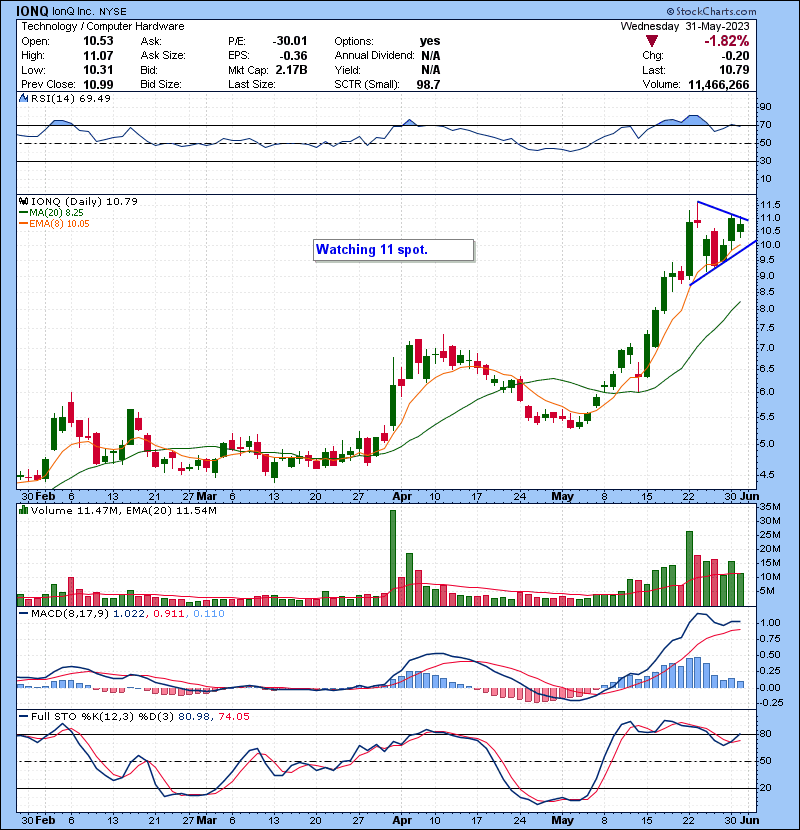Click the Full STO legend icon

pos(23,716)
